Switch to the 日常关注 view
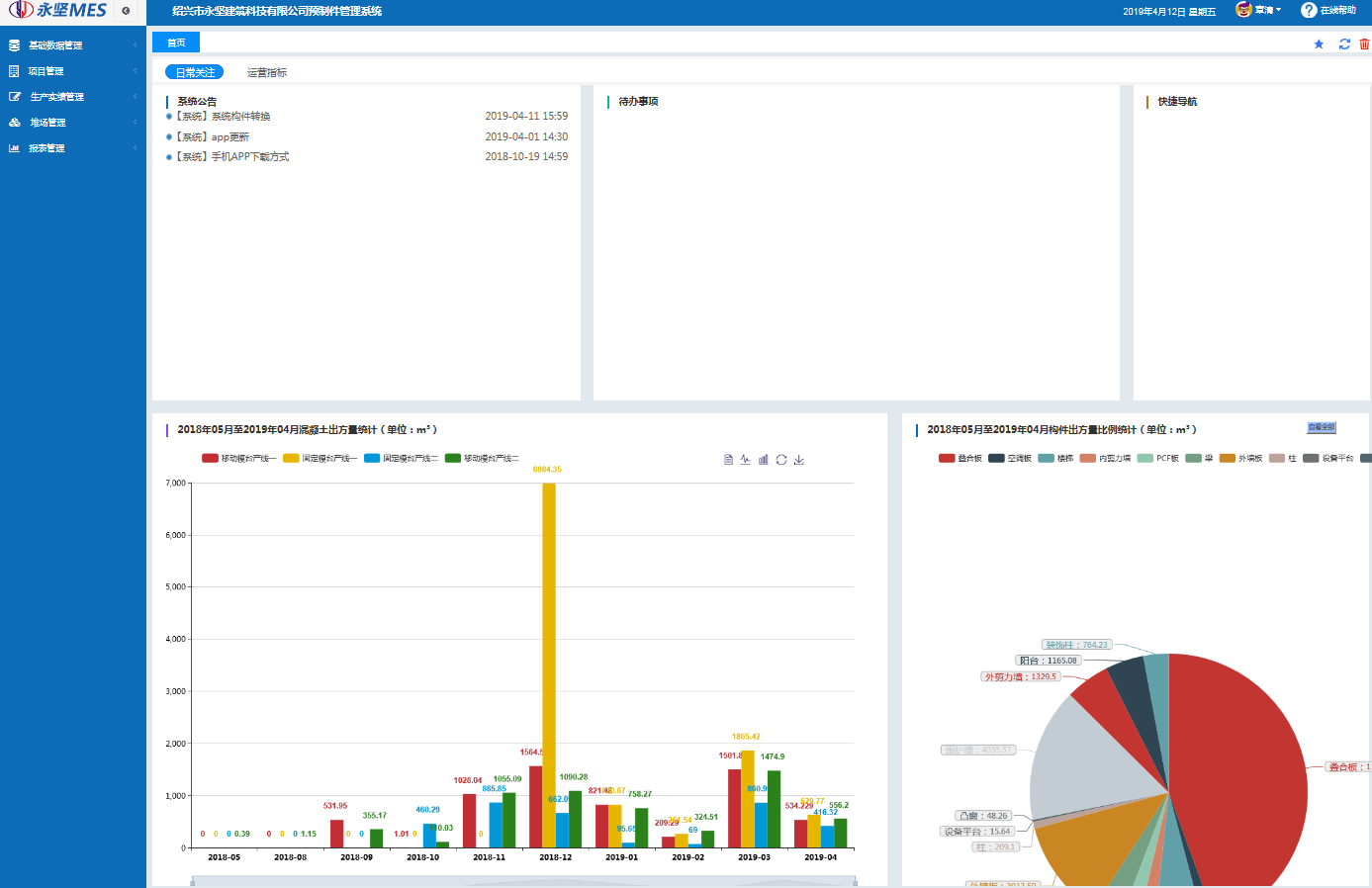Image resolution: width=1372 pixels, height=888 pixels. [195, 72]
